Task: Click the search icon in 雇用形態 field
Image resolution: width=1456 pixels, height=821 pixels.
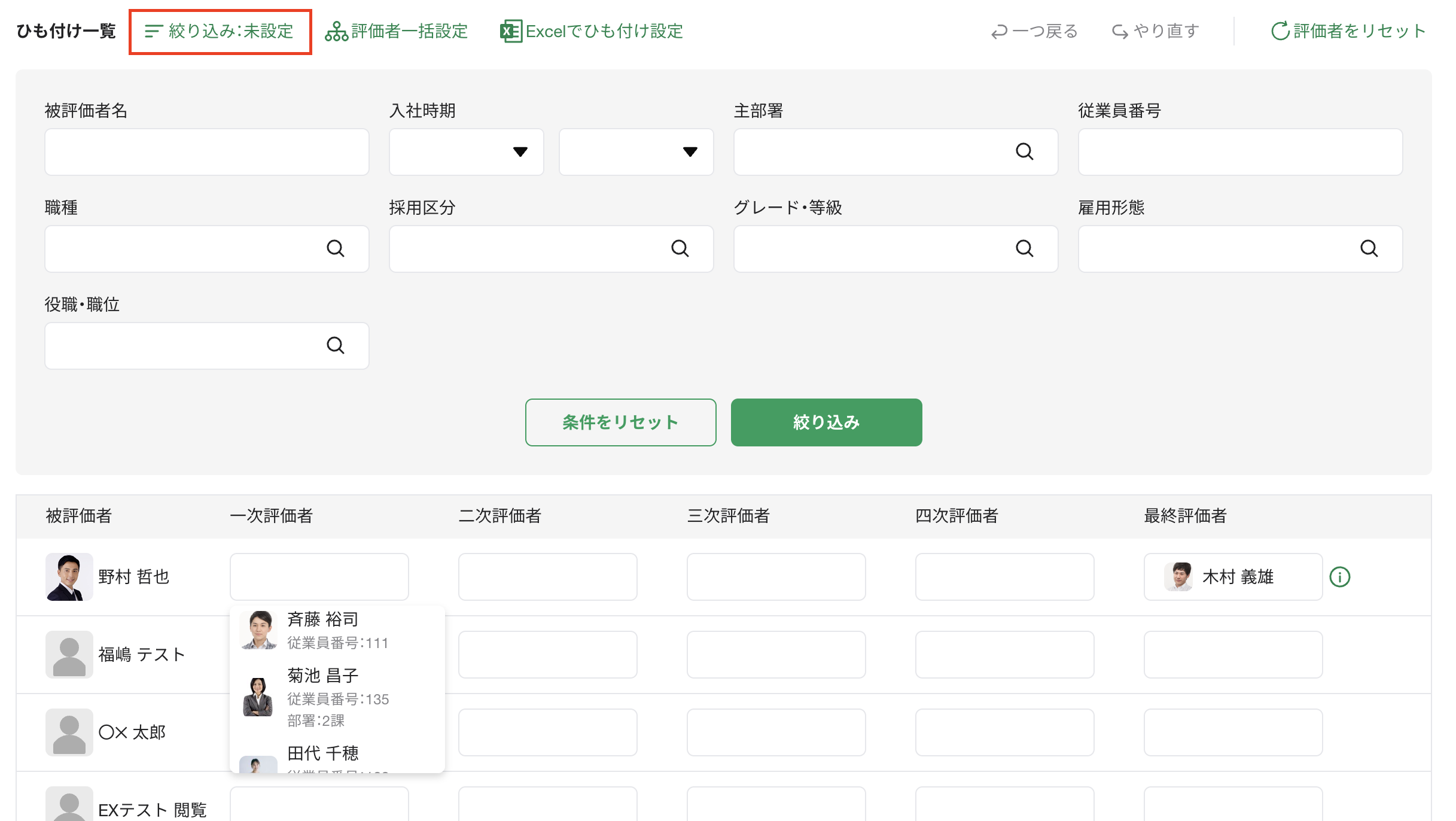Action: (x=1370, y=248)
